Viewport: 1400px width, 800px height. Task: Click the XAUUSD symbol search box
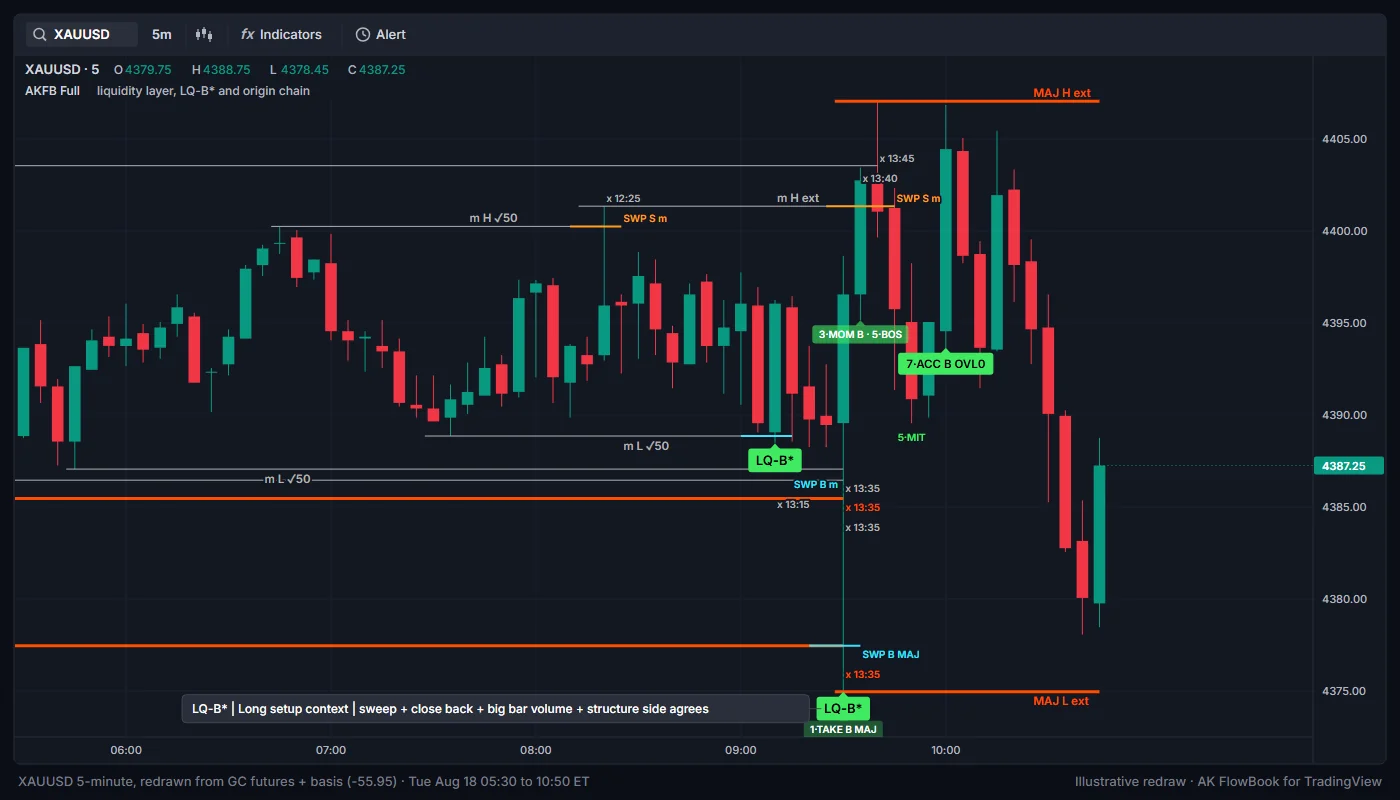pyautogui.click(x=82, y=34)
